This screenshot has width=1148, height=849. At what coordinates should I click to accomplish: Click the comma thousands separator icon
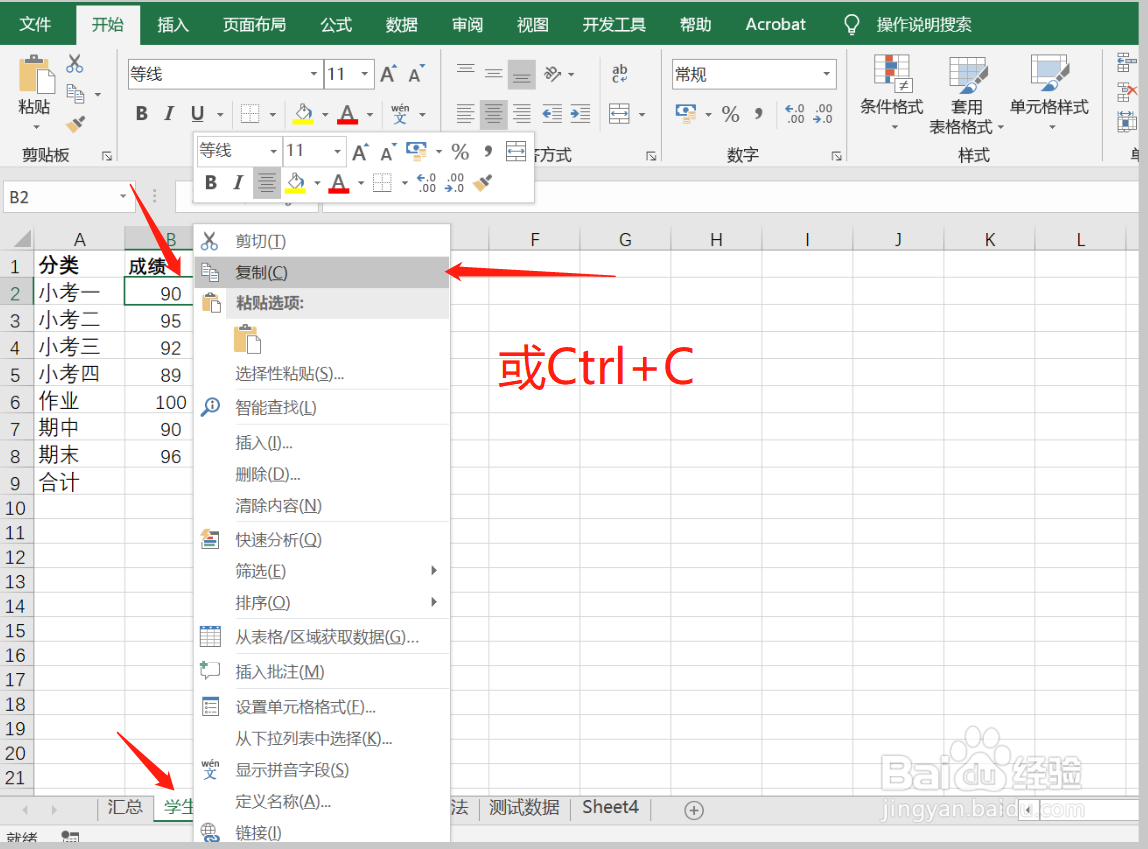pos(758,114)
